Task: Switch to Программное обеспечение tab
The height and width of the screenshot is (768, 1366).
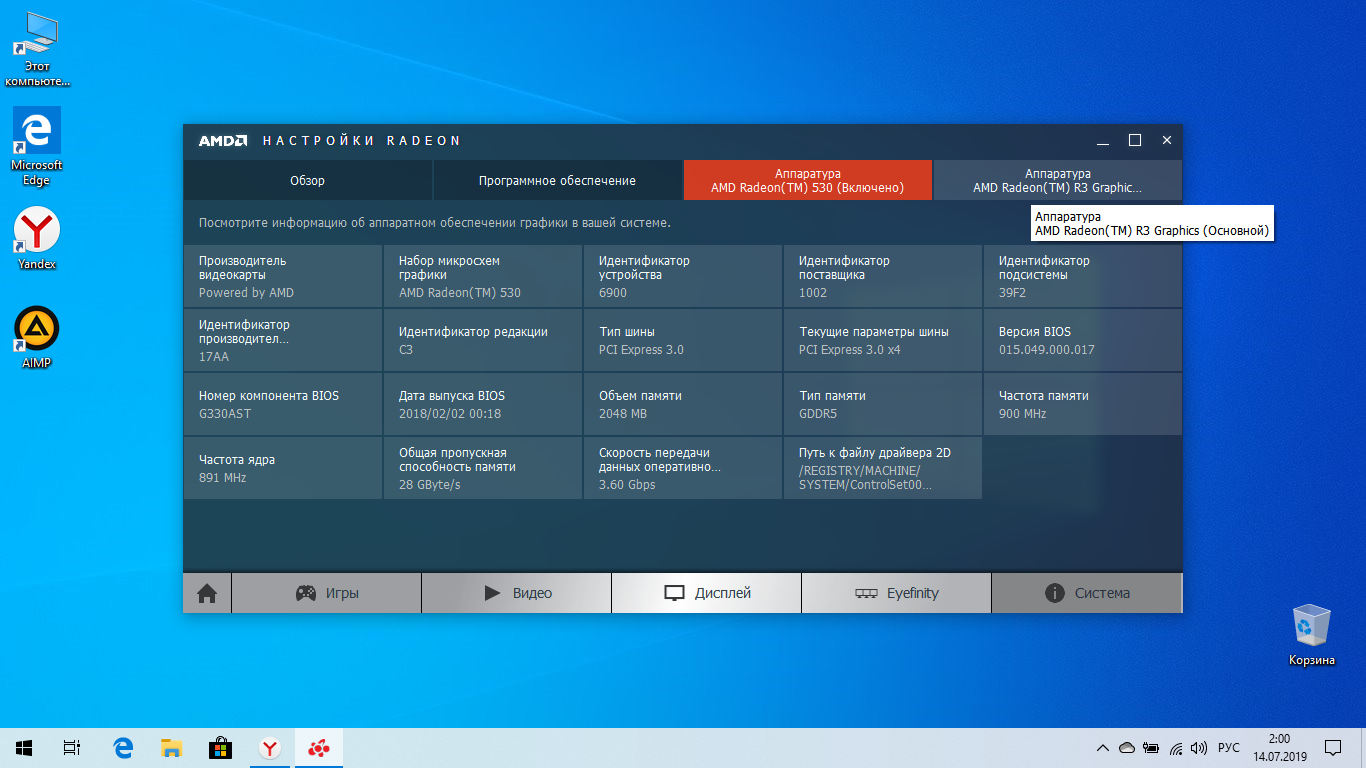Action: pyautogui.click(x=557, y=180)
